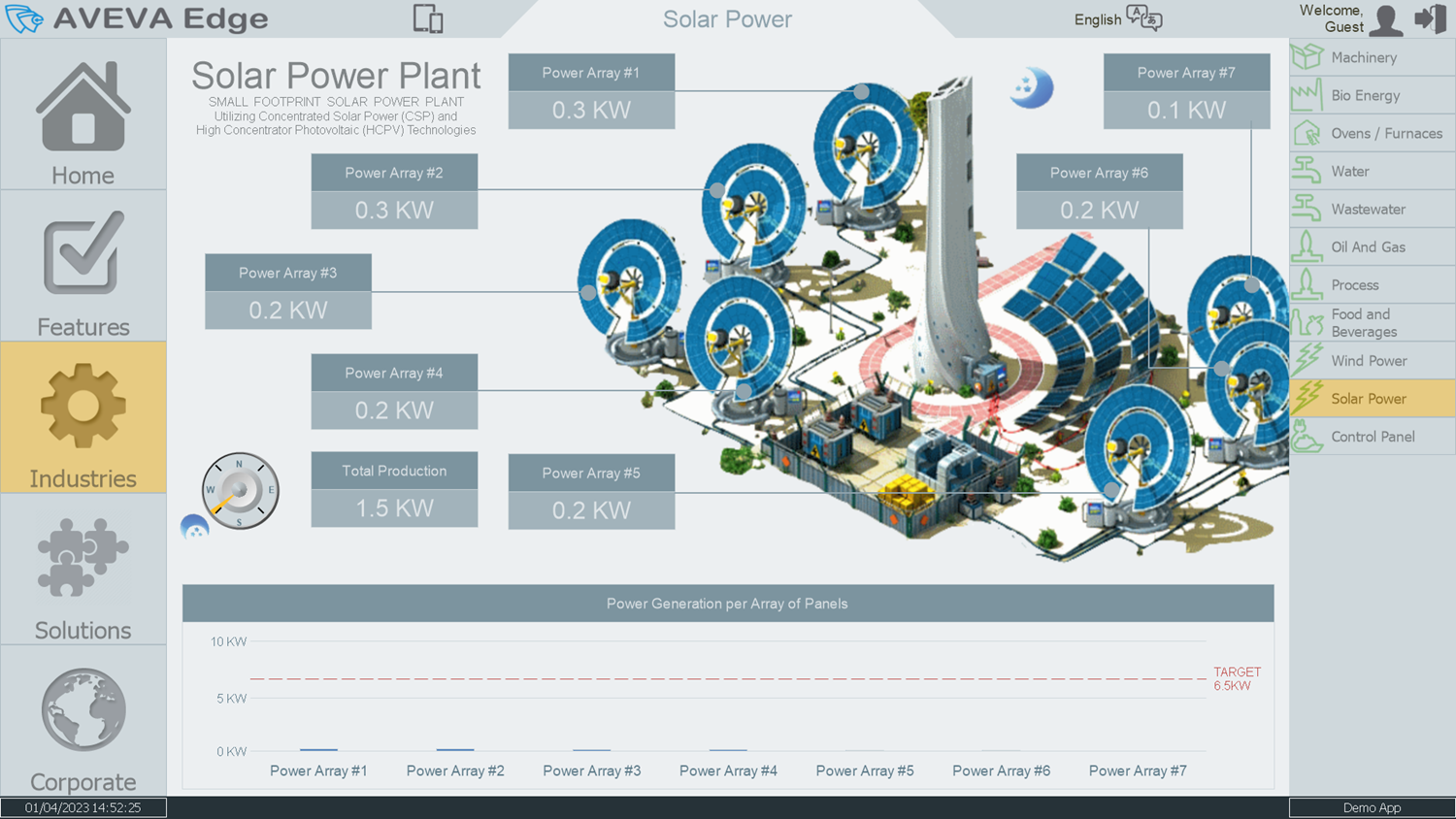
Task: Click the compass dial gauge
Action: [x=240, y=490]
